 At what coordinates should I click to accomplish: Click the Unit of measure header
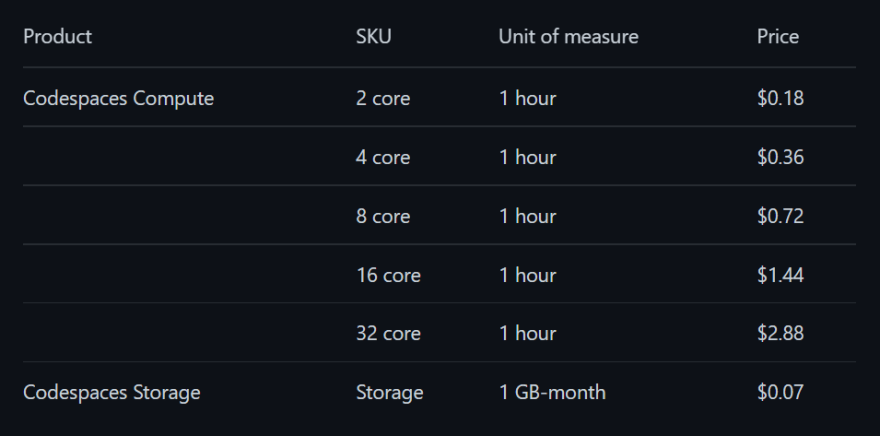click(x=569, y=36)
